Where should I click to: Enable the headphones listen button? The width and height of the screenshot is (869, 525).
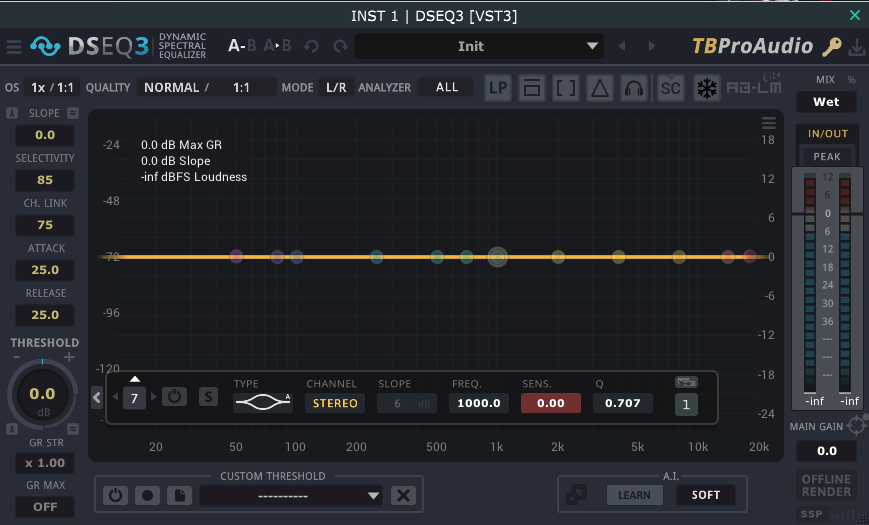(633, 88)
